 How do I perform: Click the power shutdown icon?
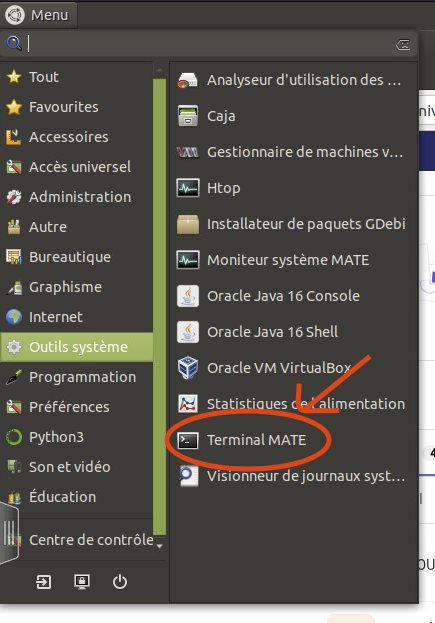click(x=120, y=582)
